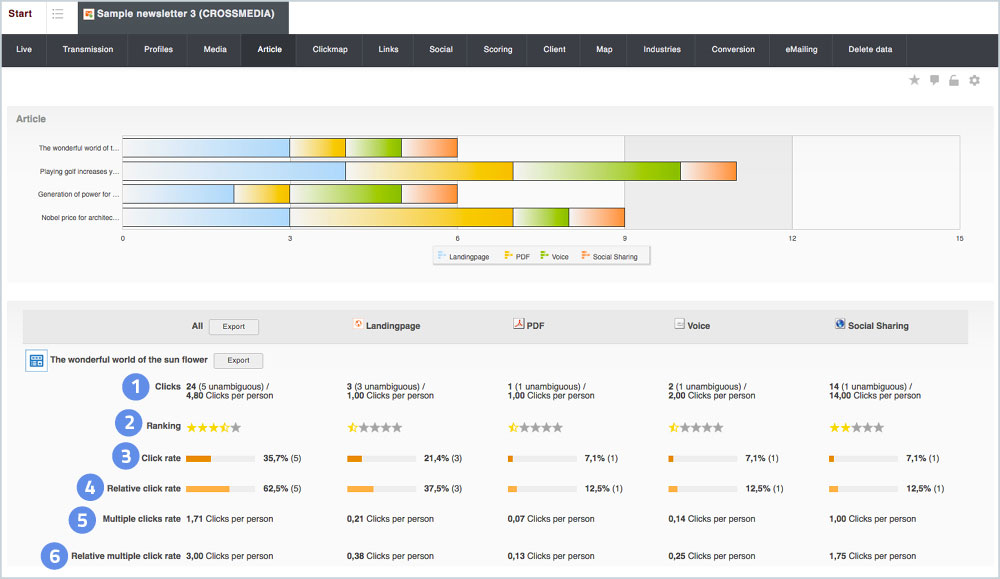
Task: Toggle Landingpage series in chart legend
Action: pyautogui.click(x=463, y=256)
